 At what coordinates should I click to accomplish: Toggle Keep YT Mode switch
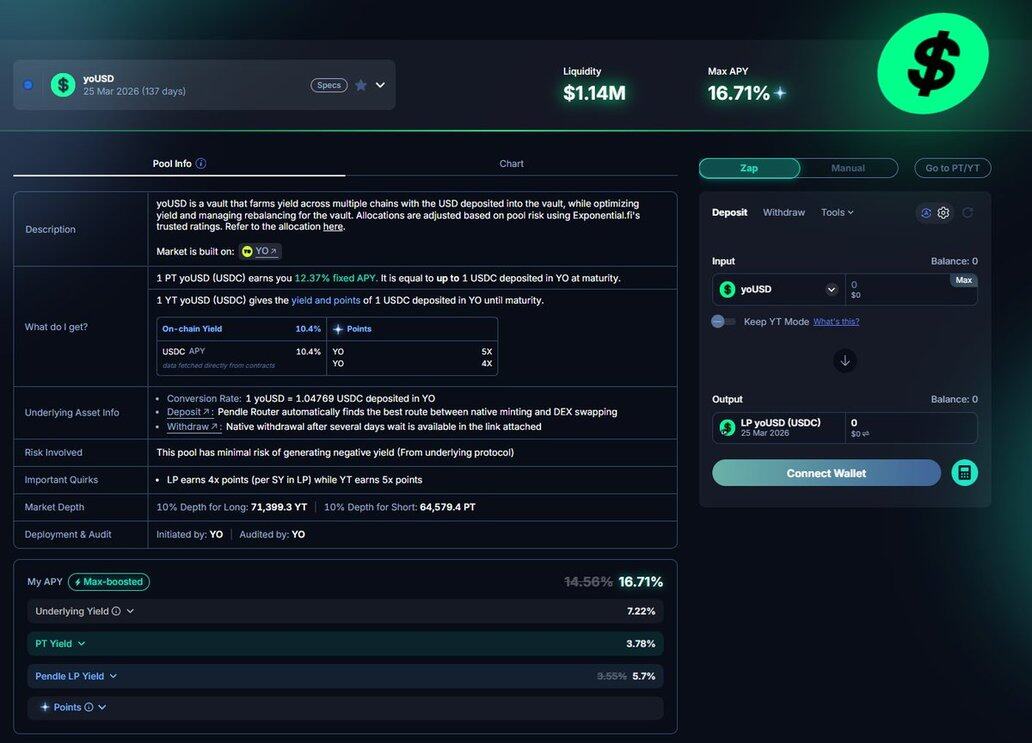click(x=723, y=321)
